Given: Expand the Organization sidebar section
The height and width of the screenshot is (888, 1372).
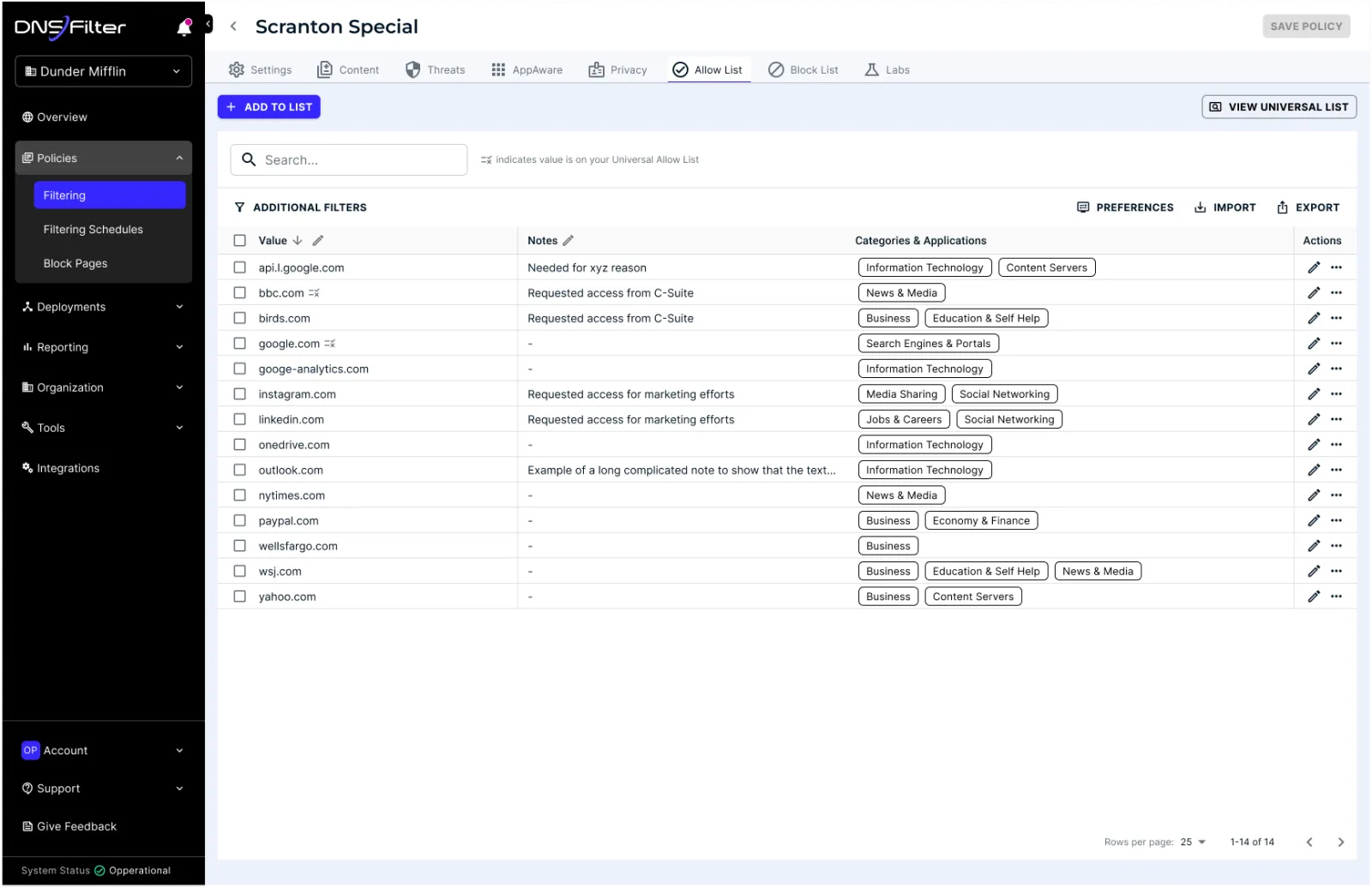Looking at the screenshot, I should pos(103,387).
